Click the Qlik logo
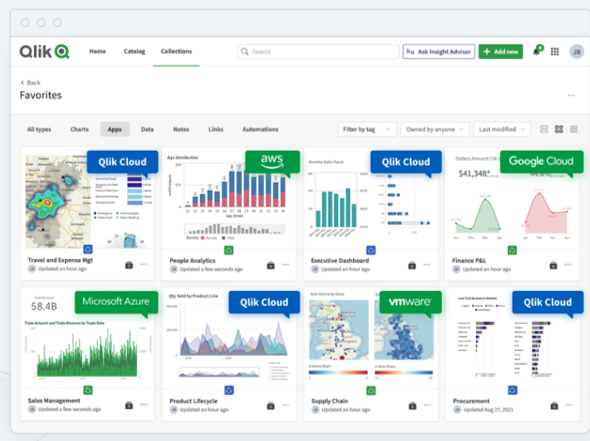This screenshot has width=590, height=441. coord(44,52)
